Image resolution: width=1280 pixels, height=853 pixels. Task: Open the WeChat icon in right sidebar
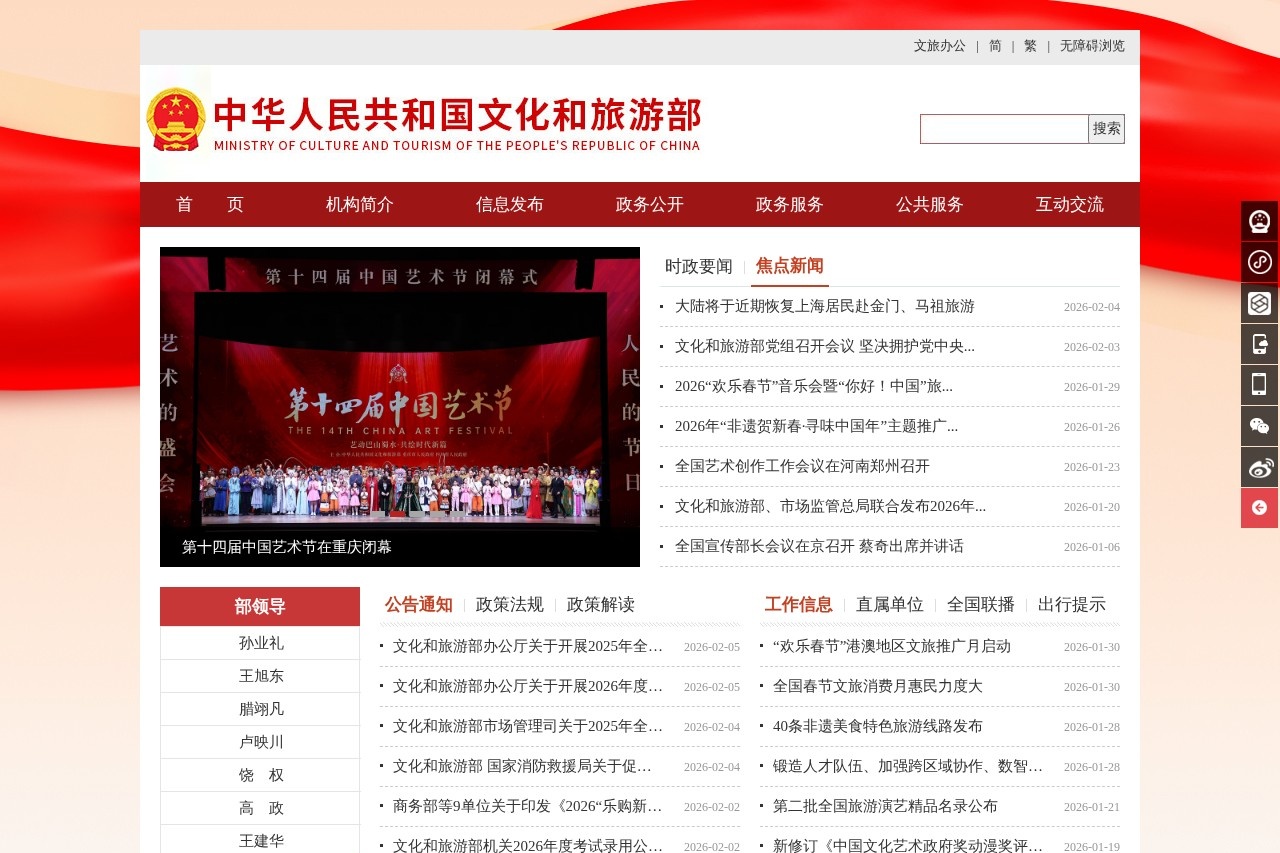(1259, 426)
